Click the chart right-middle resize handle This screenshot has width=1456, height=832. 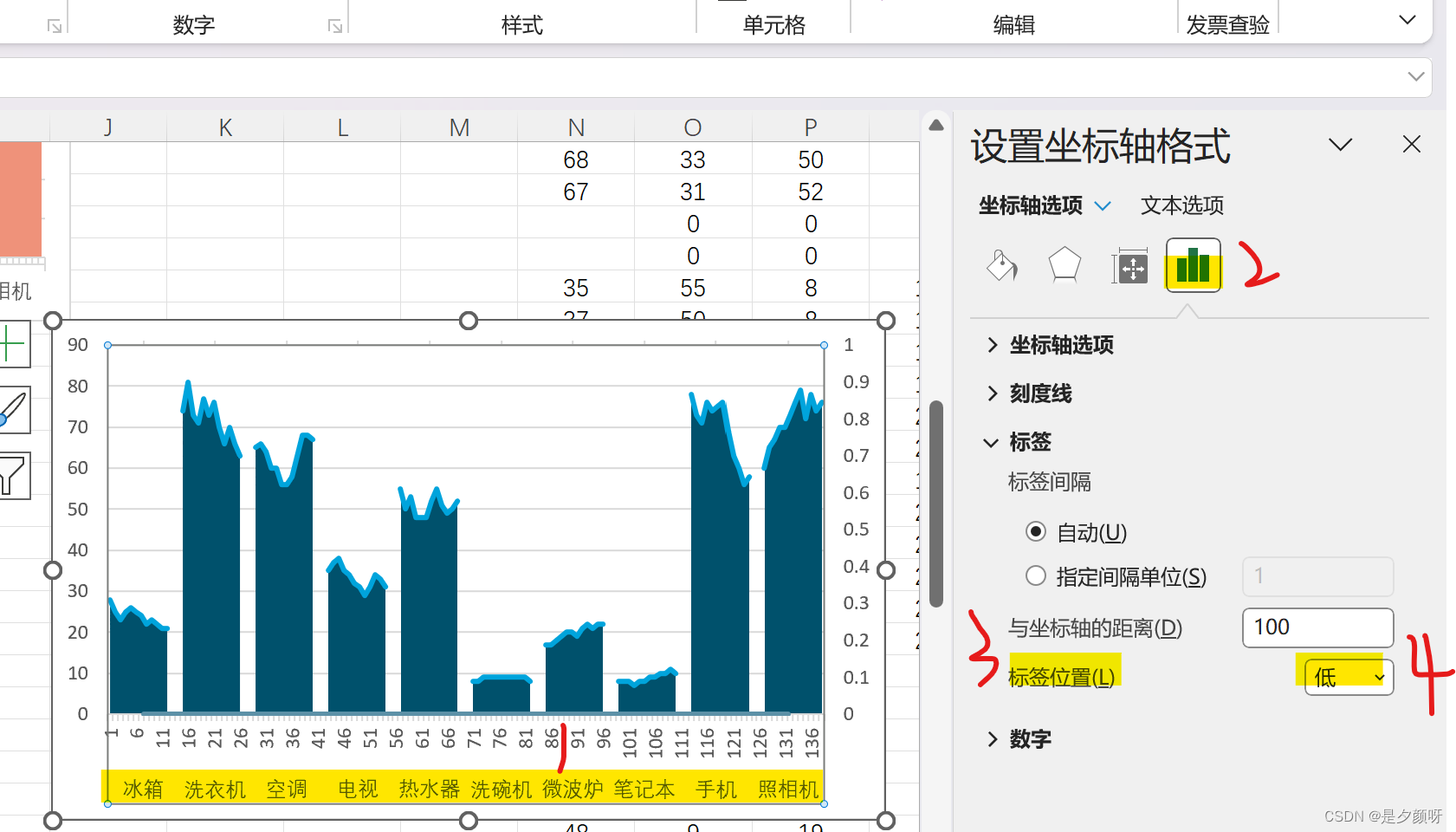(x=886, y=570)
